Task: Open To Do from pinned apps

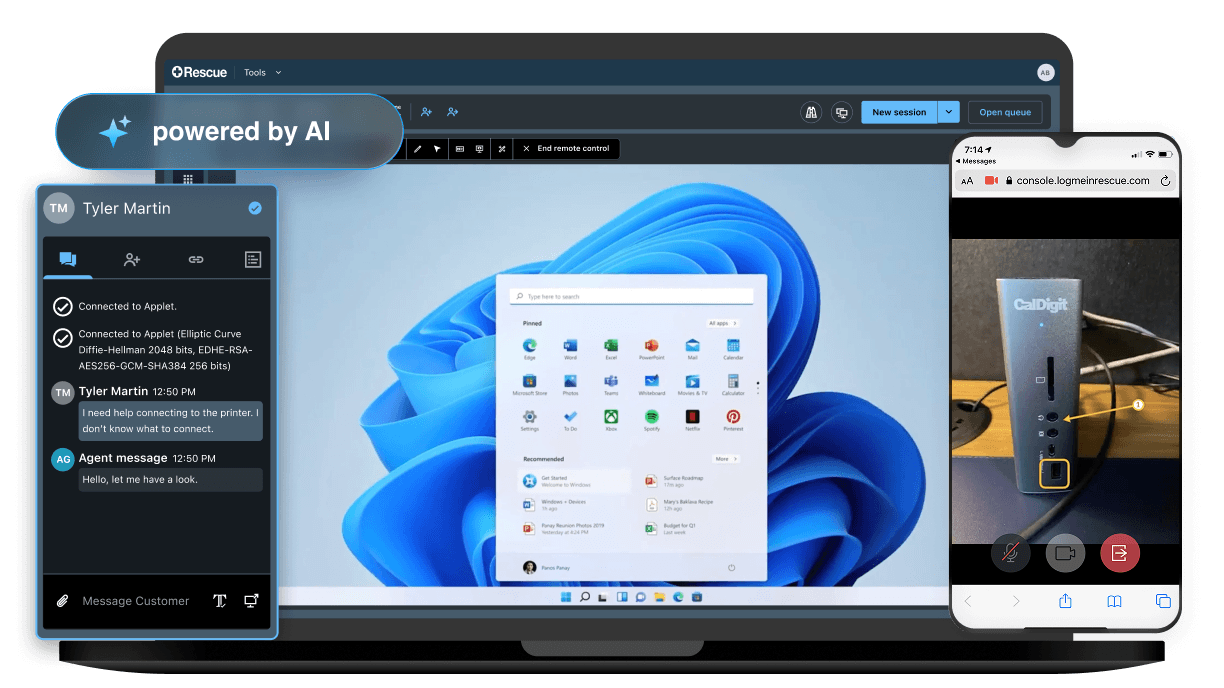Action: [570, 420]
